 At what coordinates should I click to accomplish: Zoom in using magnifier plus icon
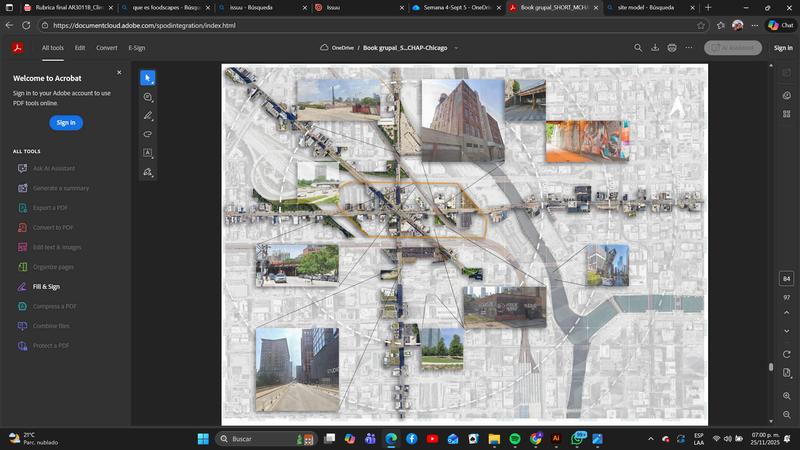787,396
